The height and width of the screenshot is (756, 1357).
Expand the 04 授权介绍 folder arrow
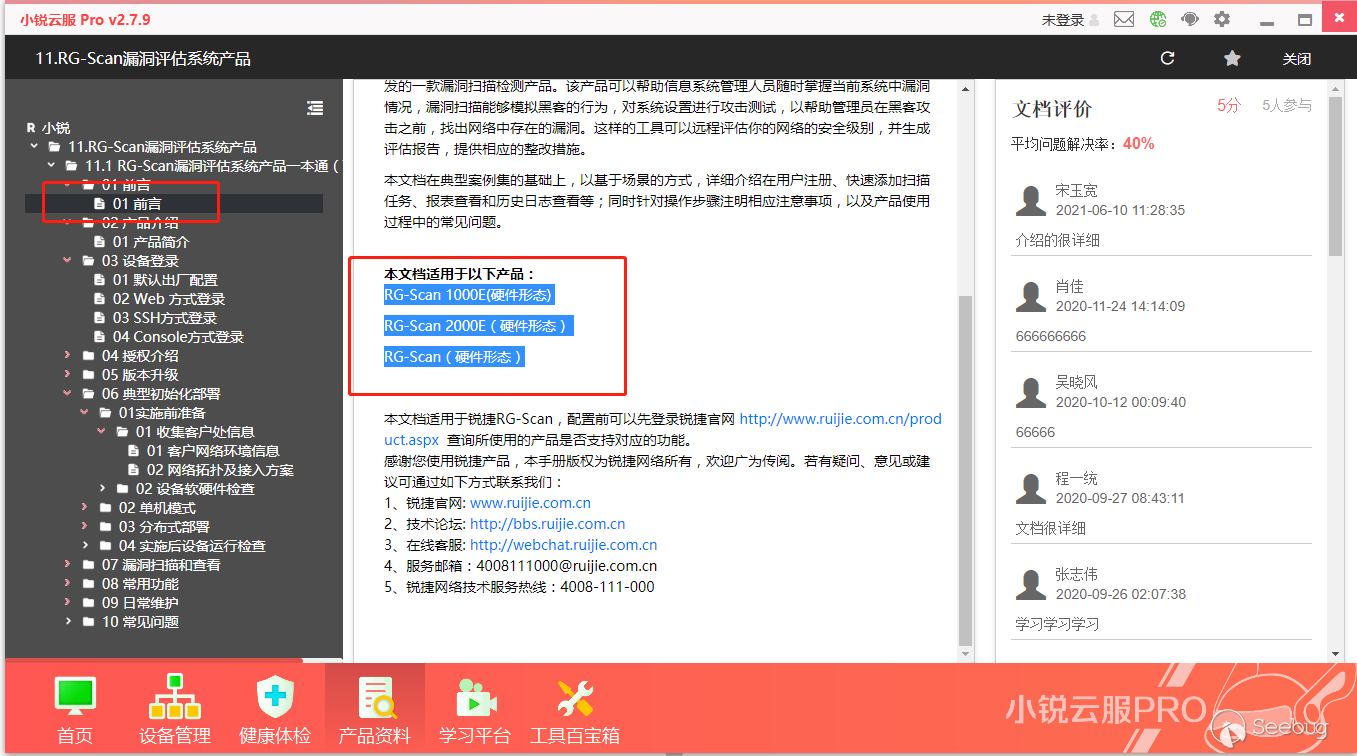68,356
